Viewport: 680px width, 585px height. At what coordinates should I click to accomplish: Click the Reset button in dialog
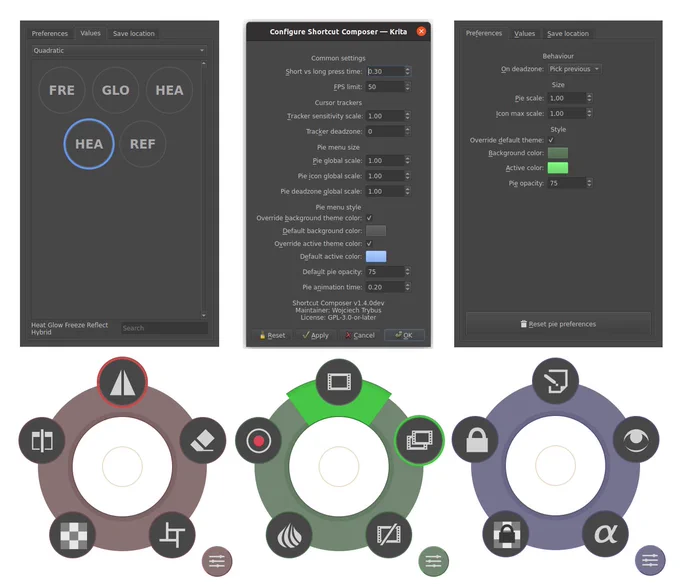(272, 335)
